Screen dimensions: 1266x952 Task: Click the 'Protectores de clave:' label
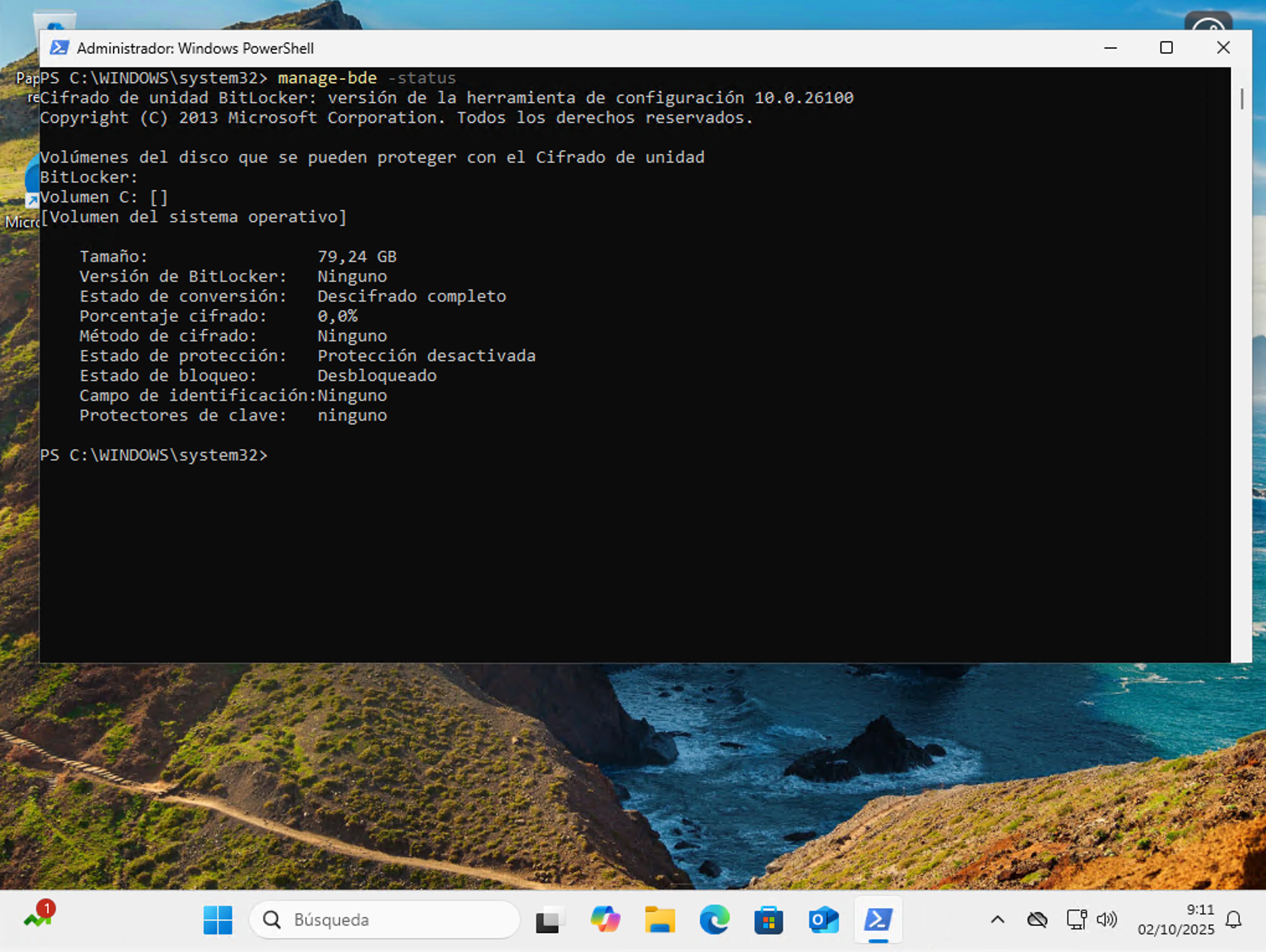(x=183, y=416)
